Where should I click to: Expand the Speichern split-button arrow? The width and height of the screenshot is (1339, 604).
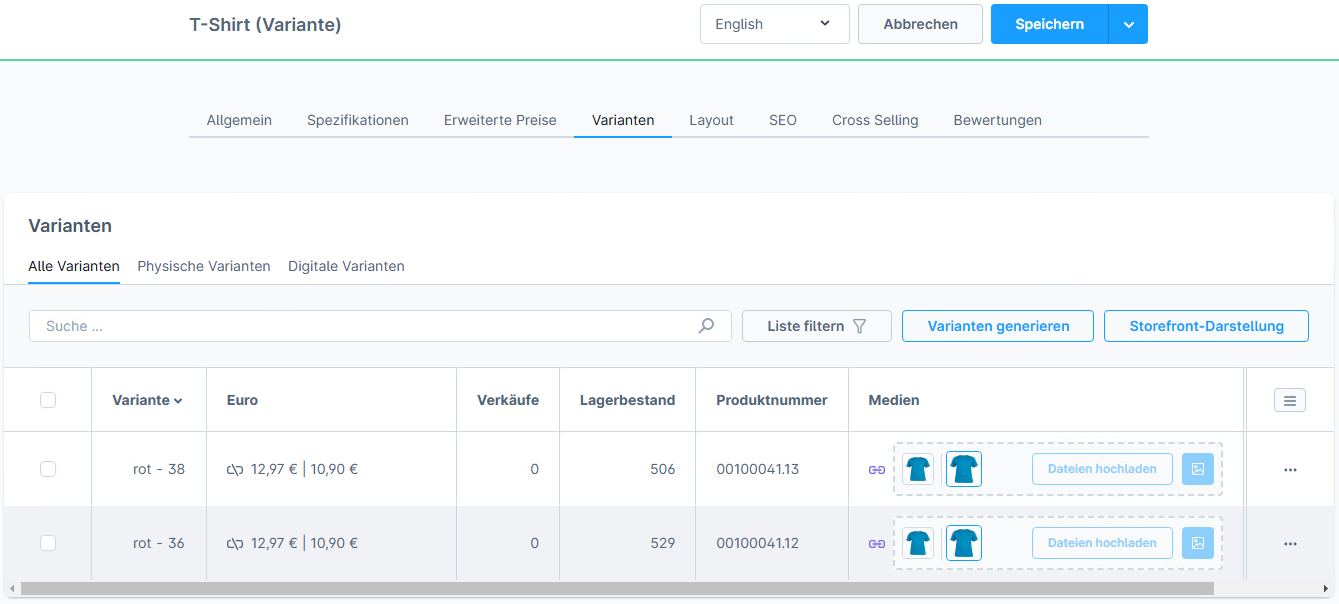pos(1128,24)
